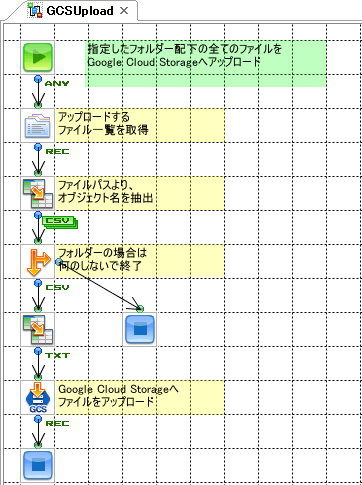This screenshot has height=485, width=362.
Task: Select the orange branch component icon
Action: [38, 262]
